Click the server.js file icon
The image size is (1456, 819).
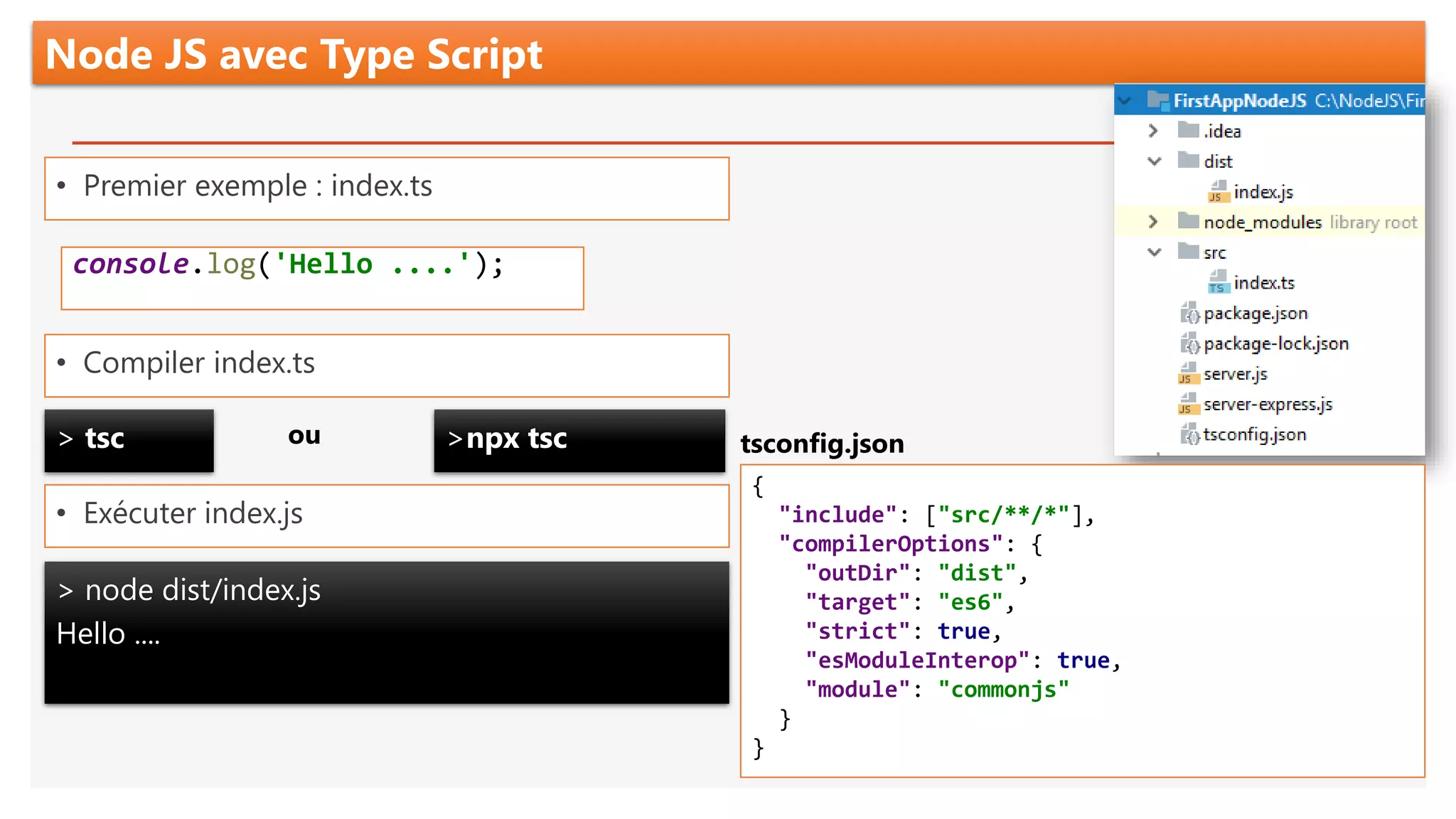coord(1189,373)
